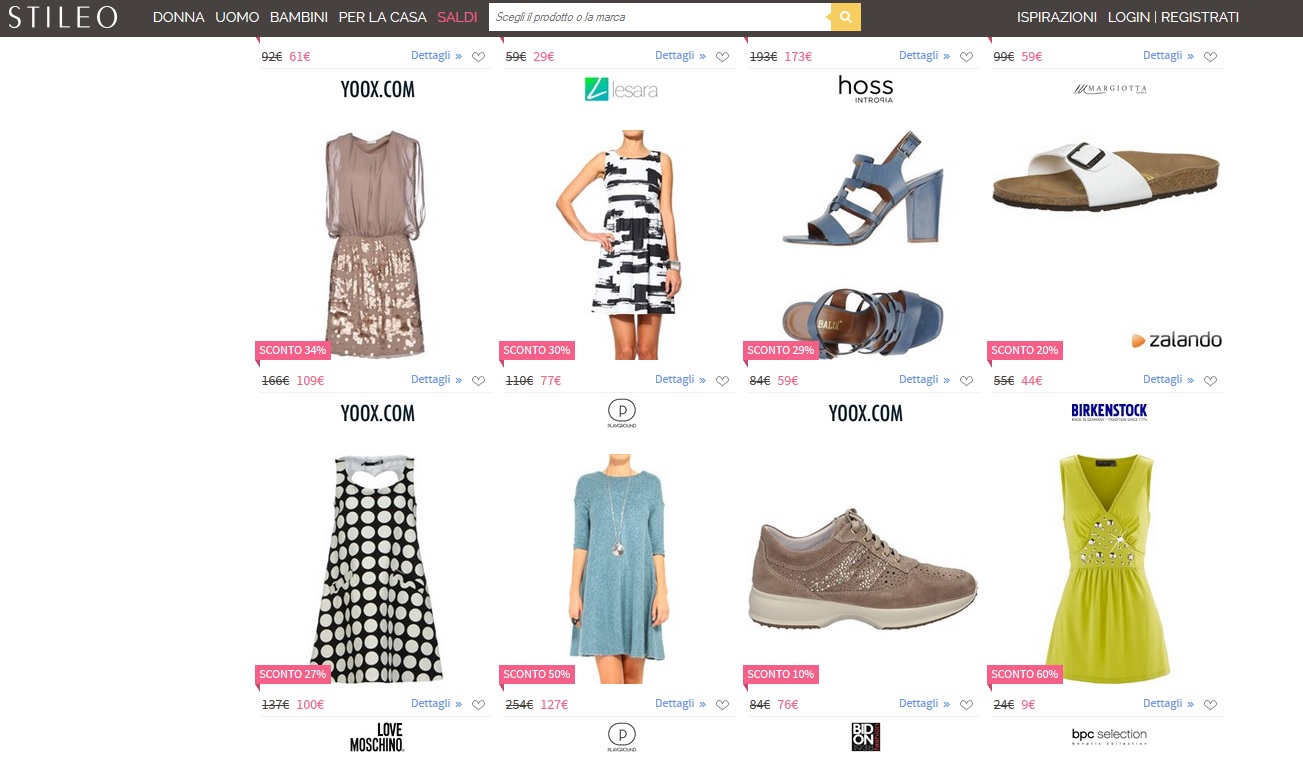Open the BAMBINI menu
Screen dimensions: 1303x761
point(299,17)
